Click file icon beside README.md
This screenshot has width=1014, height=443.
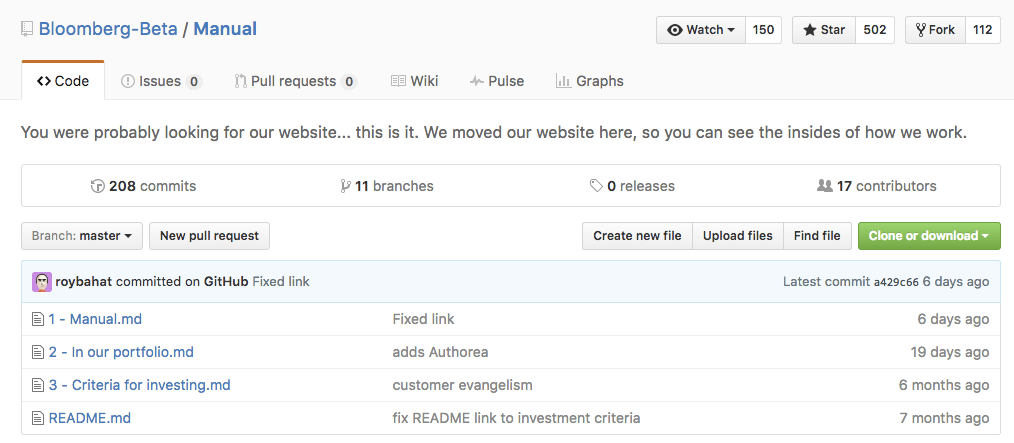(x=38, y=418)
